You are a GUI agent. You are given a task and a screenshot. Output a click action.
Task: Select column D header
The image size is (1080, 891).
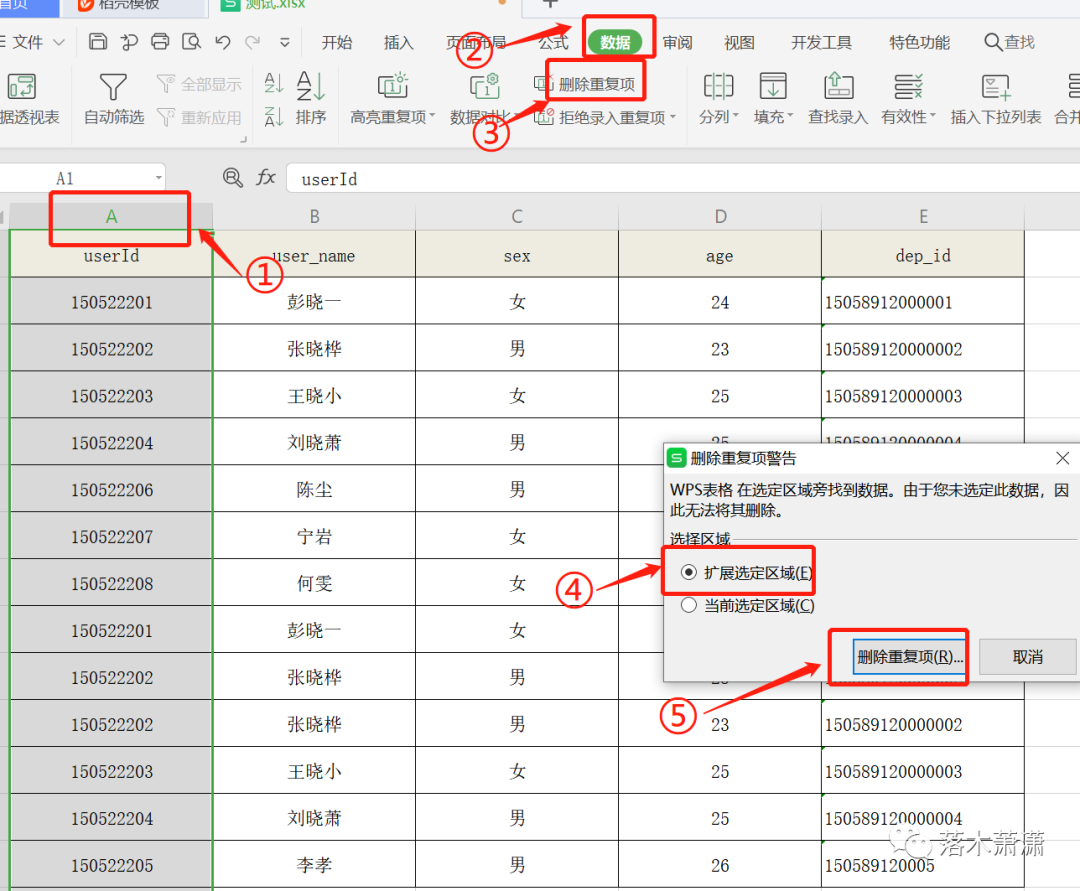point(720,216)
